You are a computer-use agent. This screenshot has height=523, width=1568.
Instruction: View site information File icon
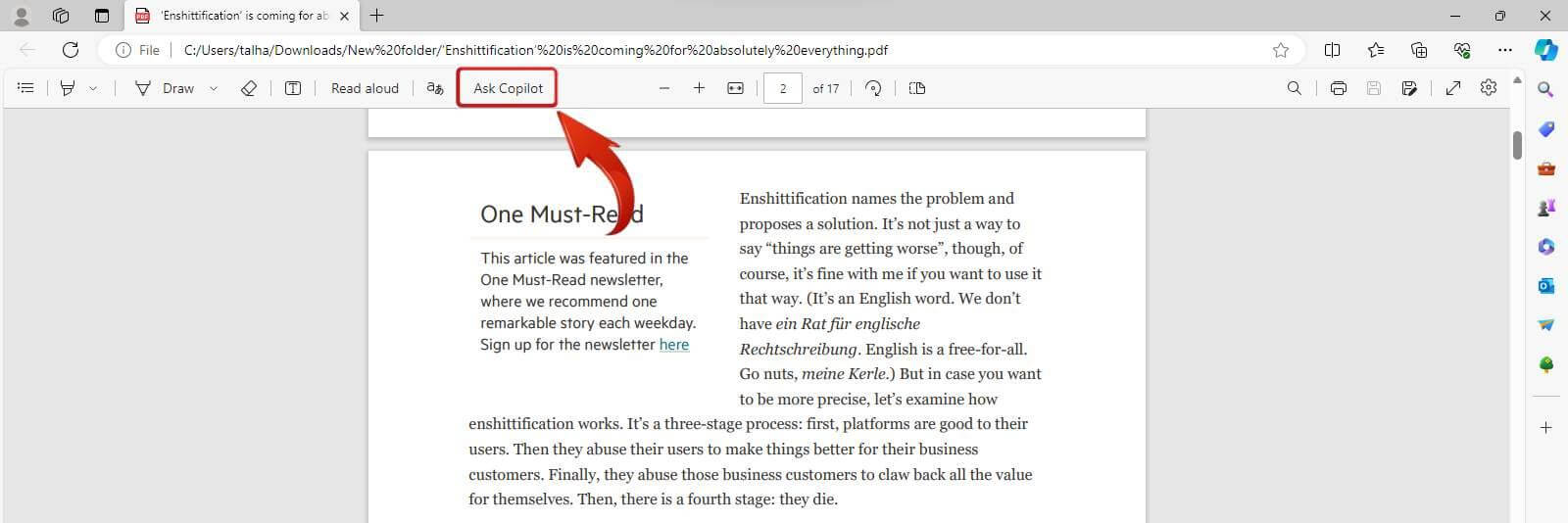[x=137, y=50]
